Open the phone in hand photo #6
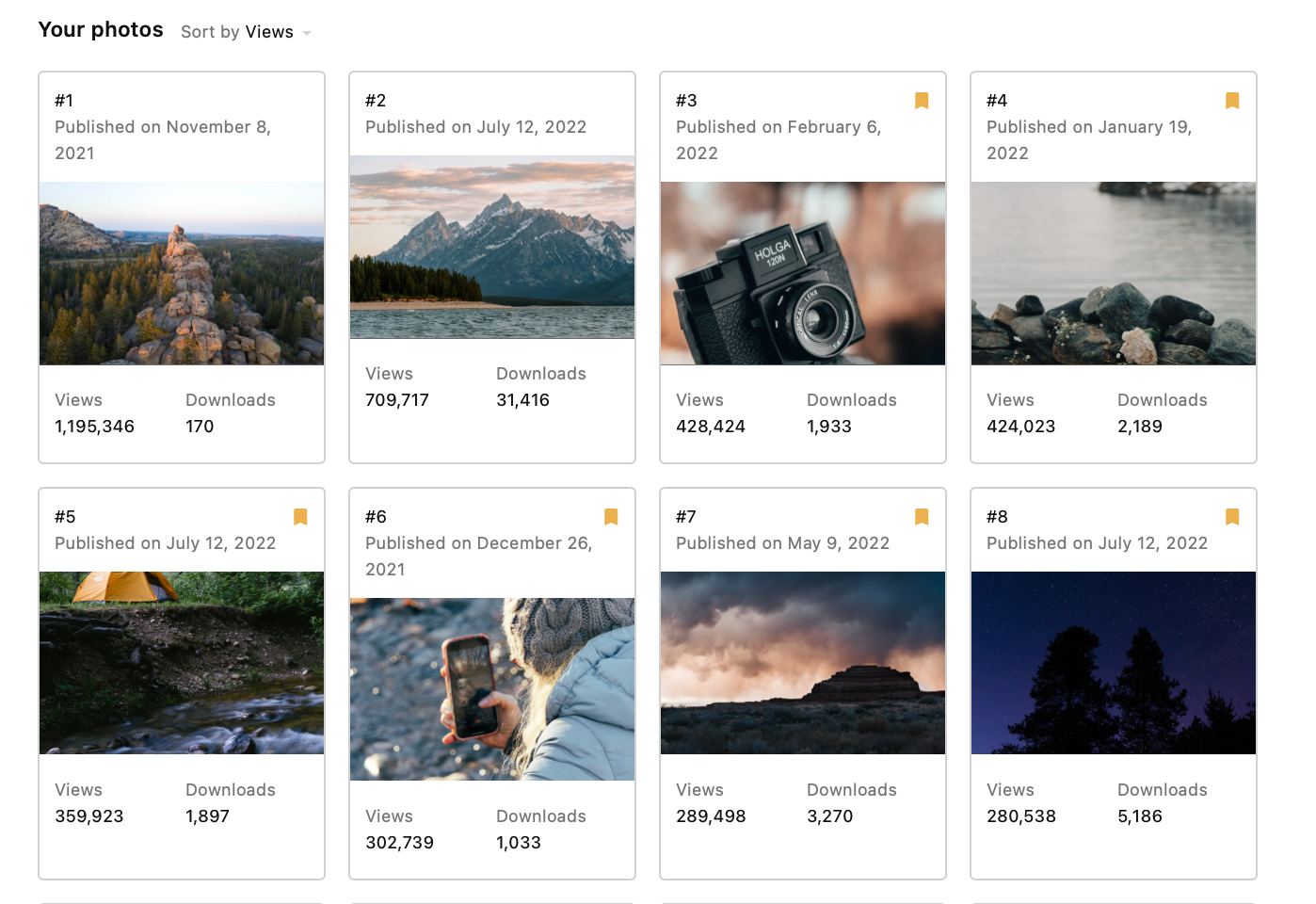 tap(492, 689)
